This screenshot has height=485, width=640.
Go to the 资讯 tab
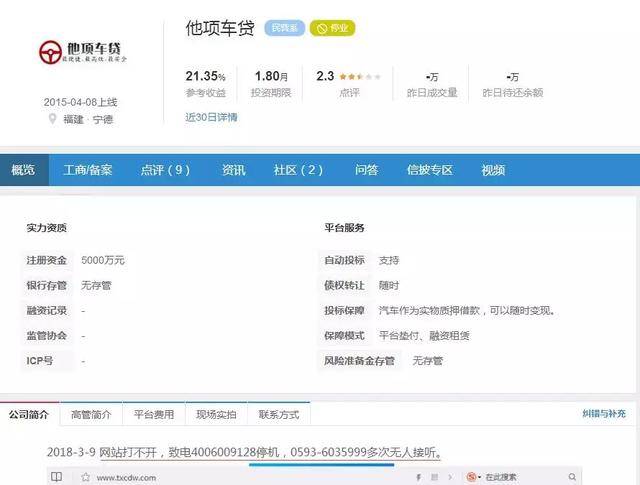[233, 170]
